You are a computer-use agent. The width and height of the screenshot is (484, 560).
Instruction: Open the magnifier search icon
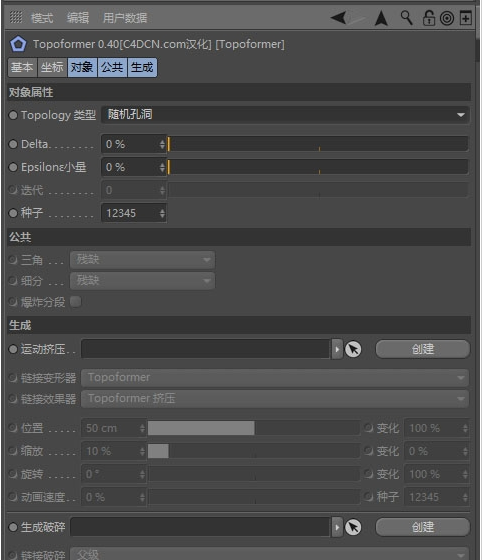click(x=406, y=18)
